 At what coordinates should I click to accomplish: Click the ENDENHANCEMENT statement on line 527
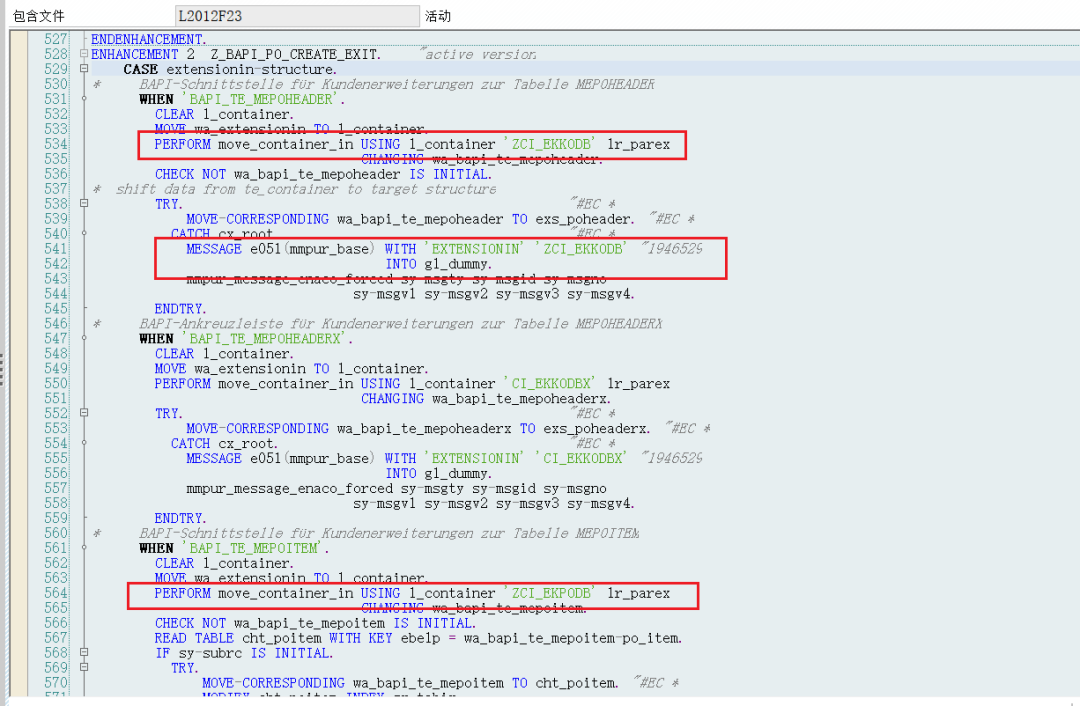(x=149, y=39)
